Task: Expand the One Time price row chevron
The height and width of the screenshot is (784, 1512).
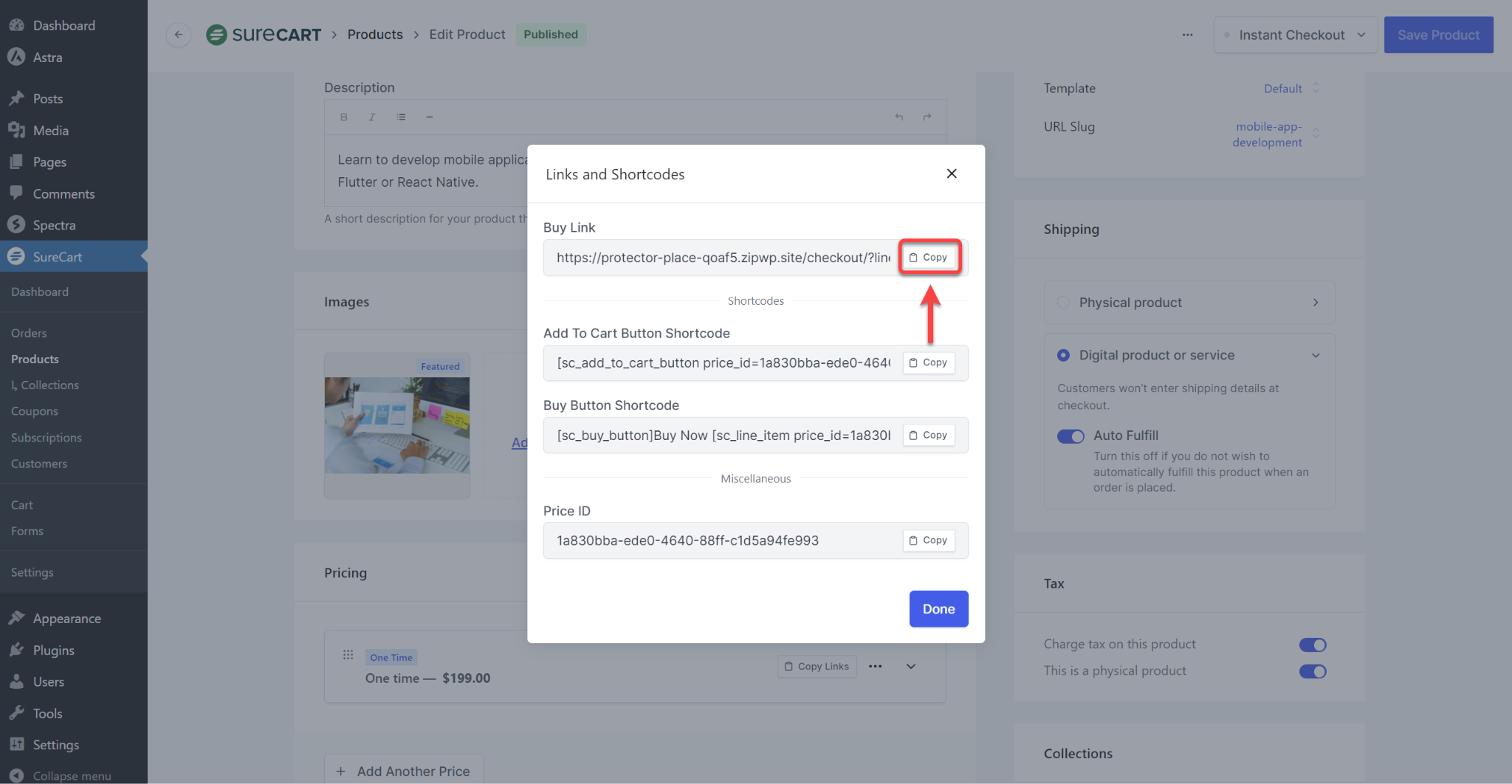Action: pyautogui.click(x=910, y=666)
